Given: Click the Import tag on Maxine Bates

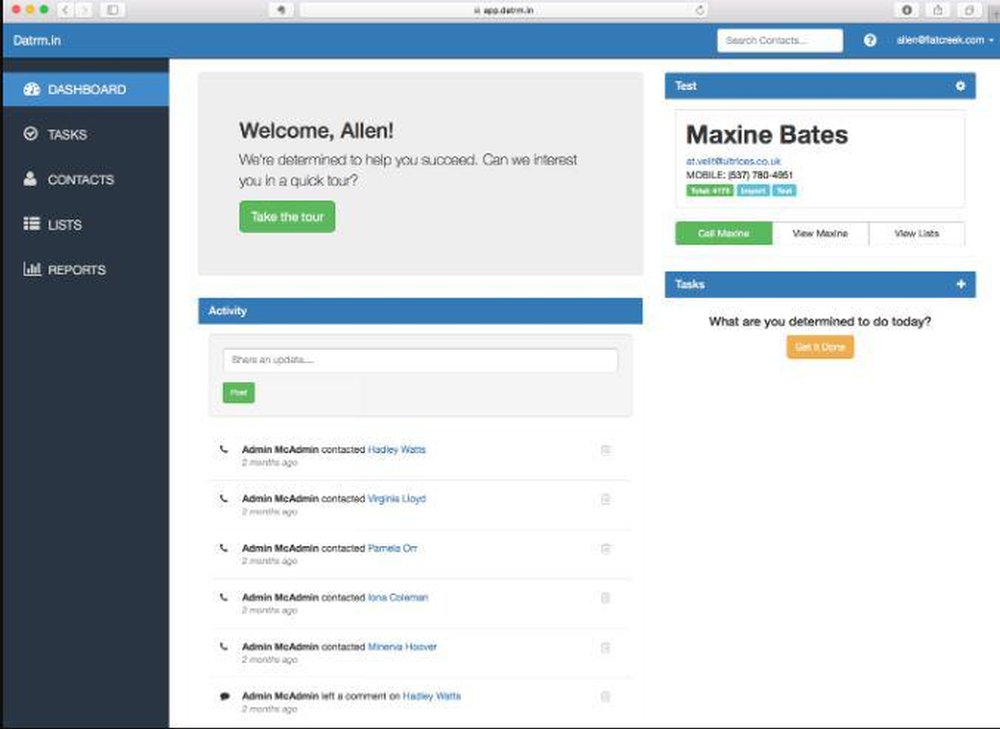Looking at the screenshot, I should point(753,191).
